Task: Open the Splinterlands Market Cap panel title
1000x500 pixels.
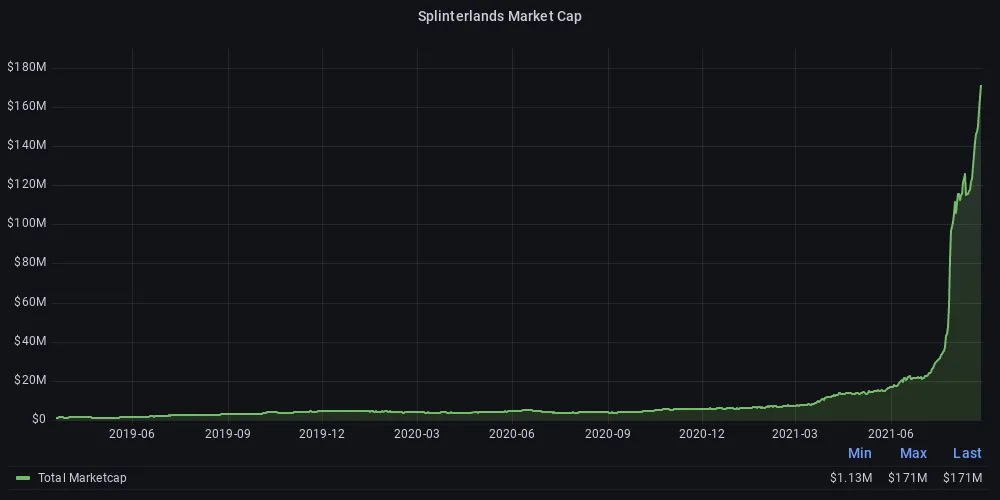Action: click(499, 17)
